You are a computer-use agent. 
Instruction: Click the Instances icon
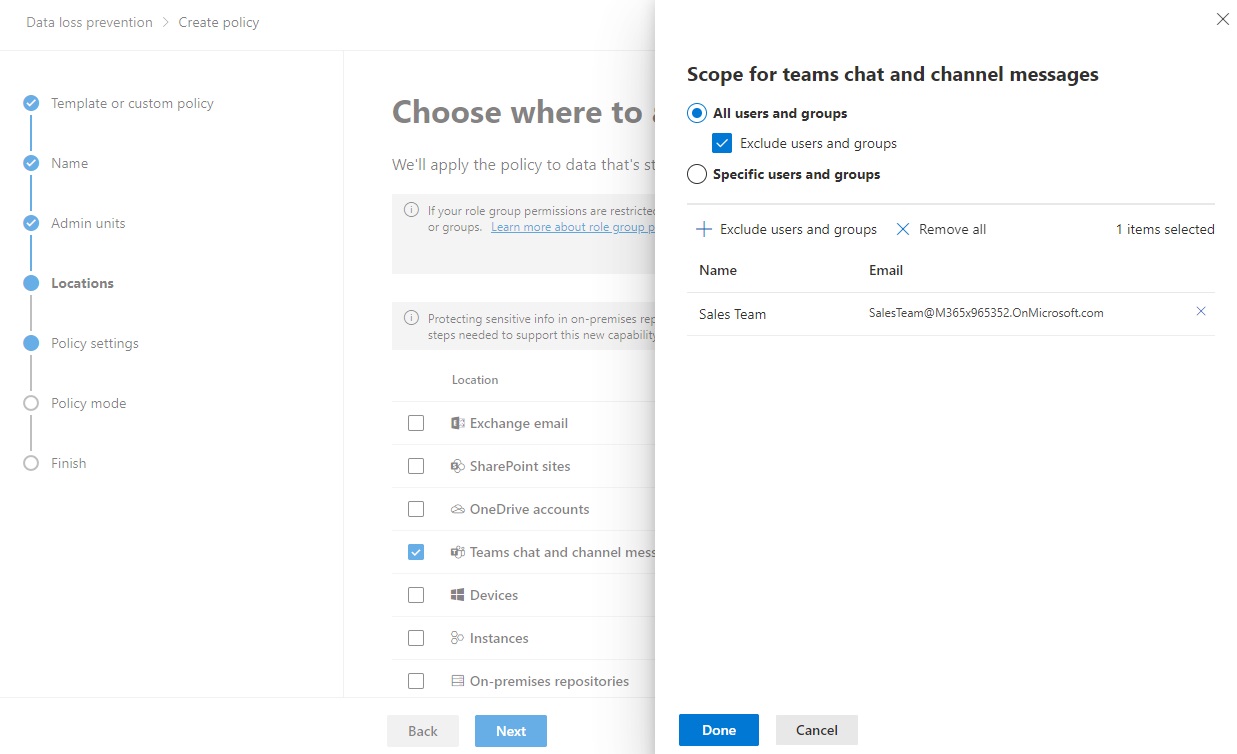(x=457, y=638)
